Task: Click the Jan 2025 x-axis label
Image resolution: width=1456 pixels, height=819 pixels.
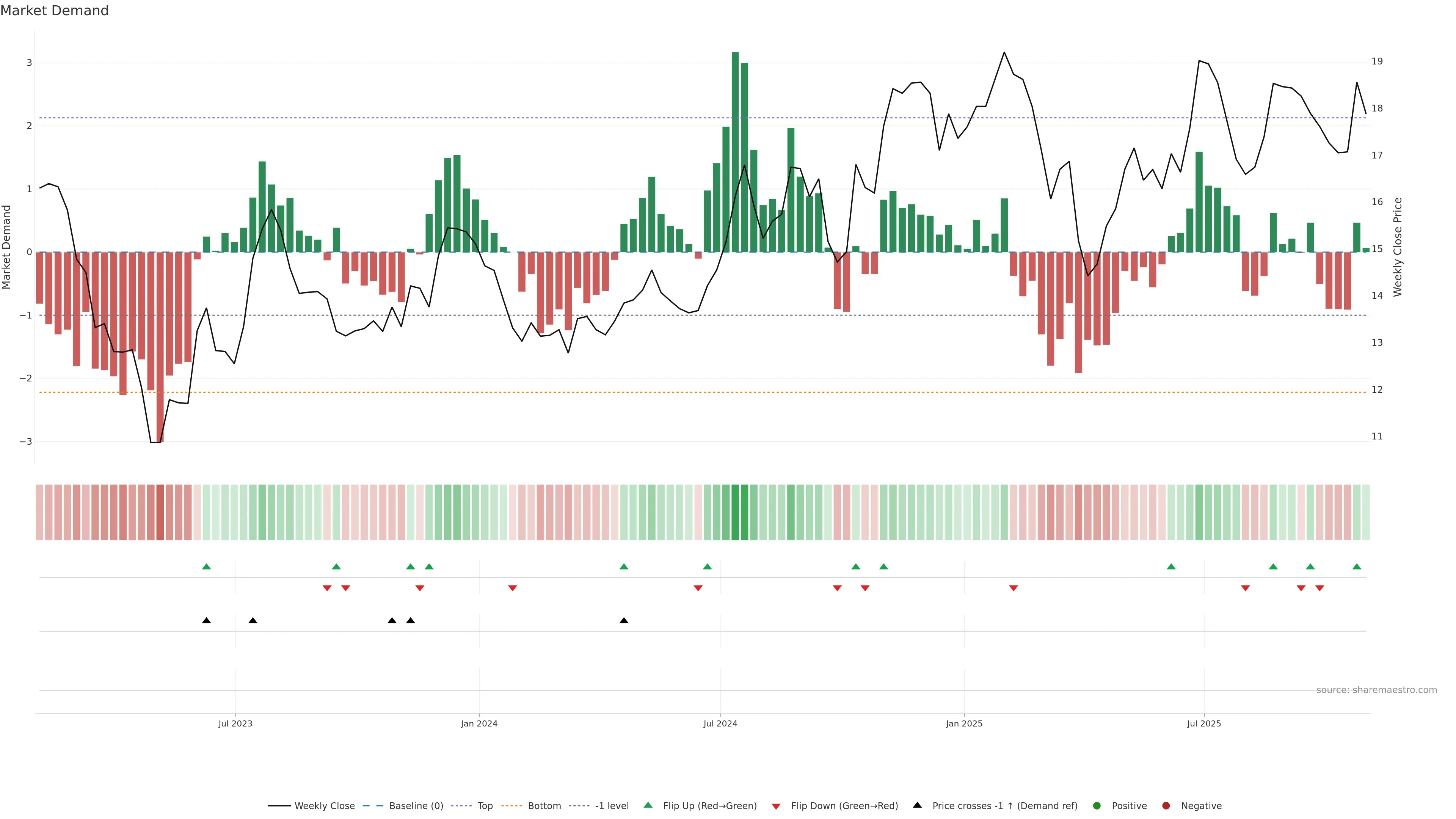Action: [x=964, y=723]
